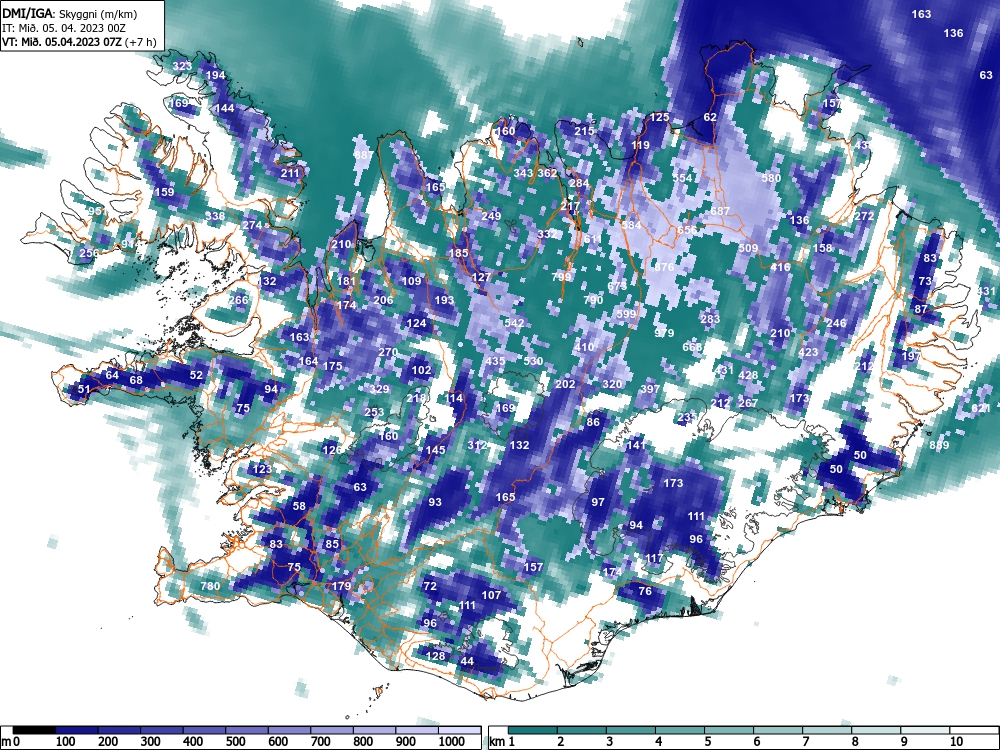Click the value '621' off the east coast
Viewport: 1000px width, 750px height.
[980, 408]
